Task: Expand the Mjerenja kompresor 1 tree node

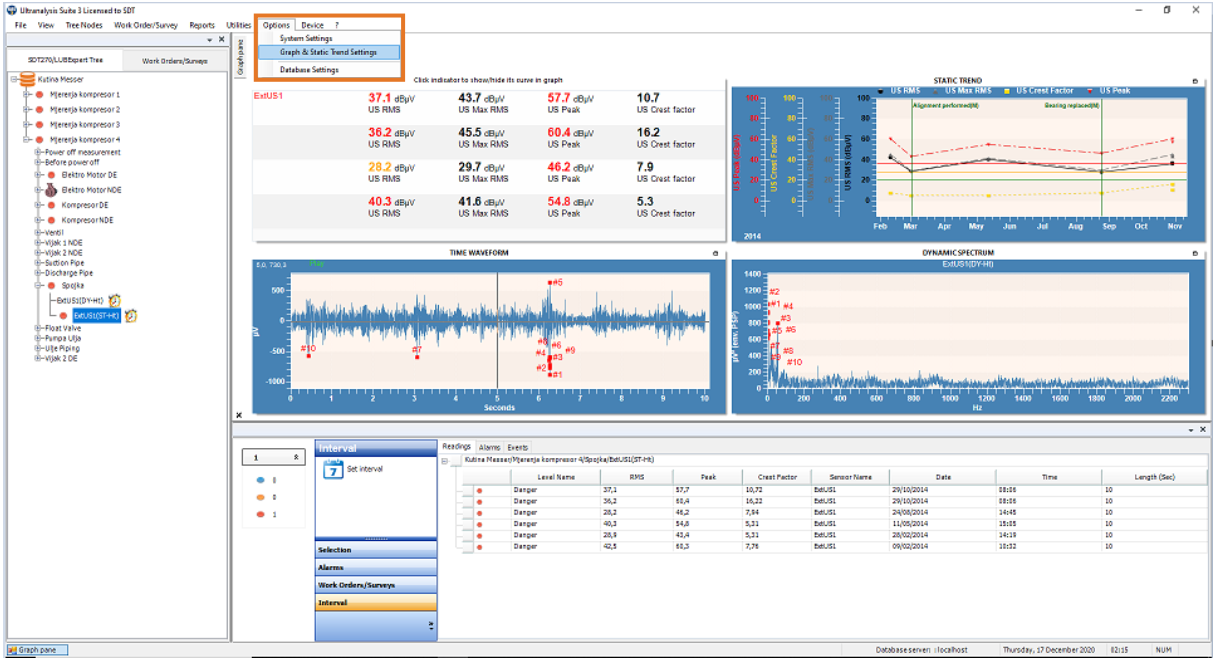Action: [27, 94]
